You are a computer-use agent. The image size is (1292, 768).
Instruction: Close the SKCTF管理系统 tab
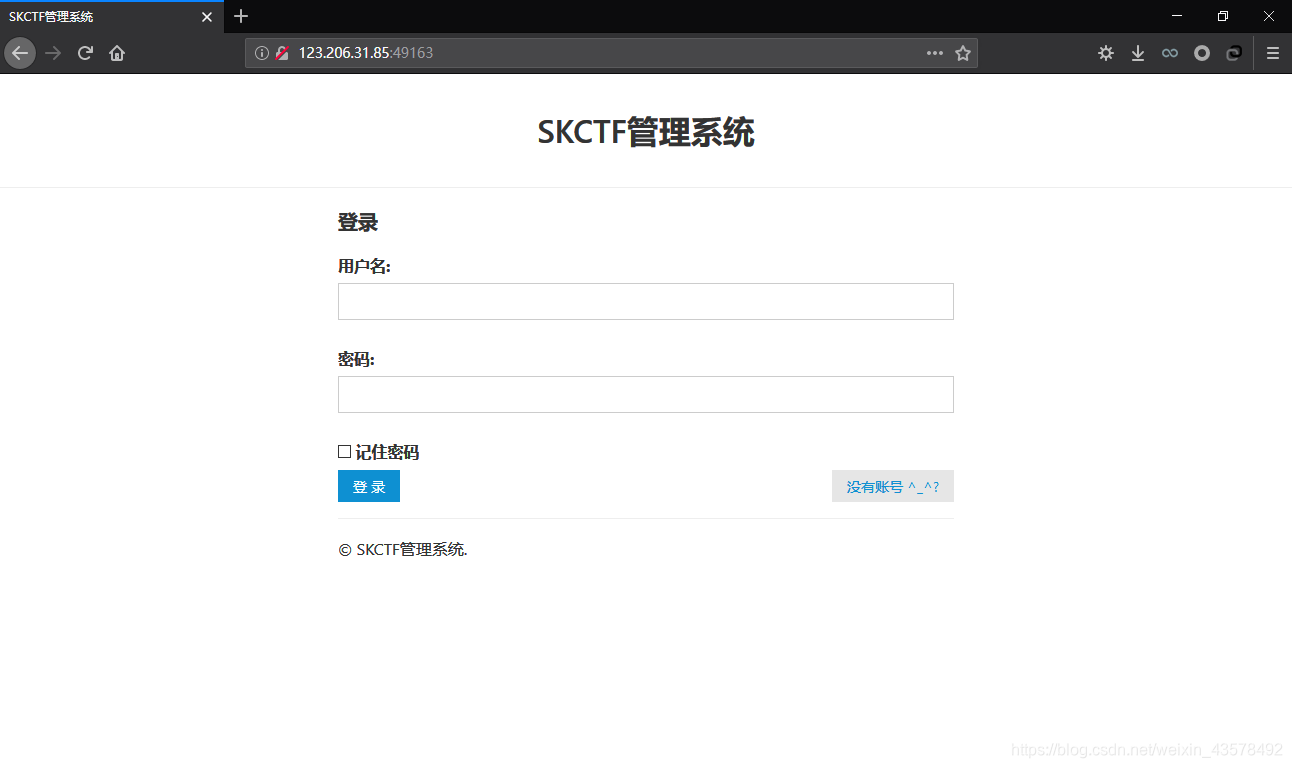[x=207, y=16]
